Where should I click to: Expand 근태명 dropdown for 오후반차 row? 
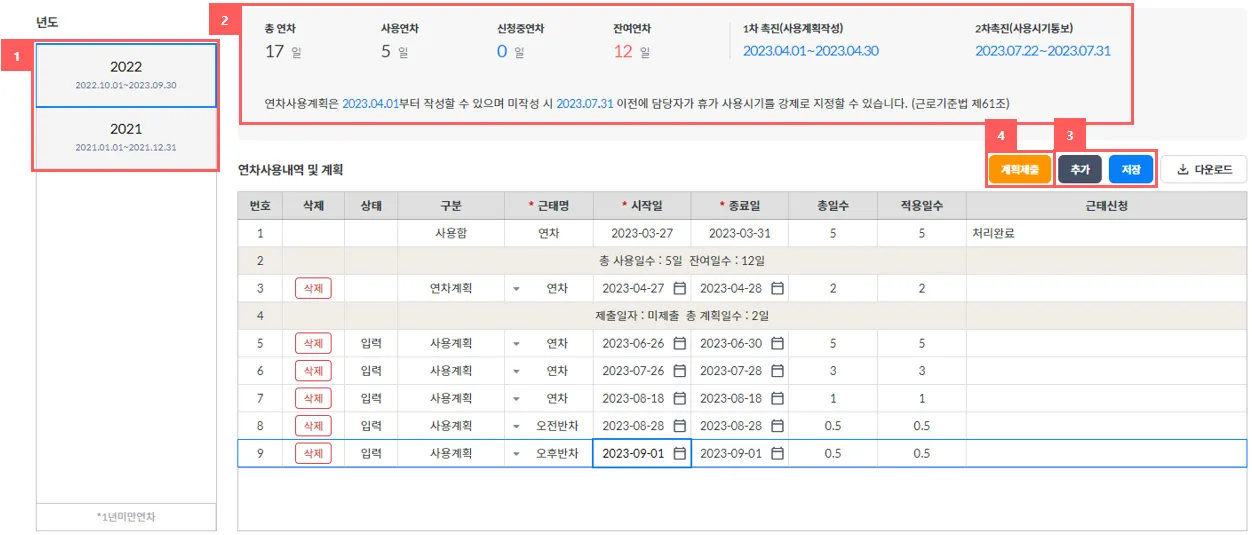[517, 453]
